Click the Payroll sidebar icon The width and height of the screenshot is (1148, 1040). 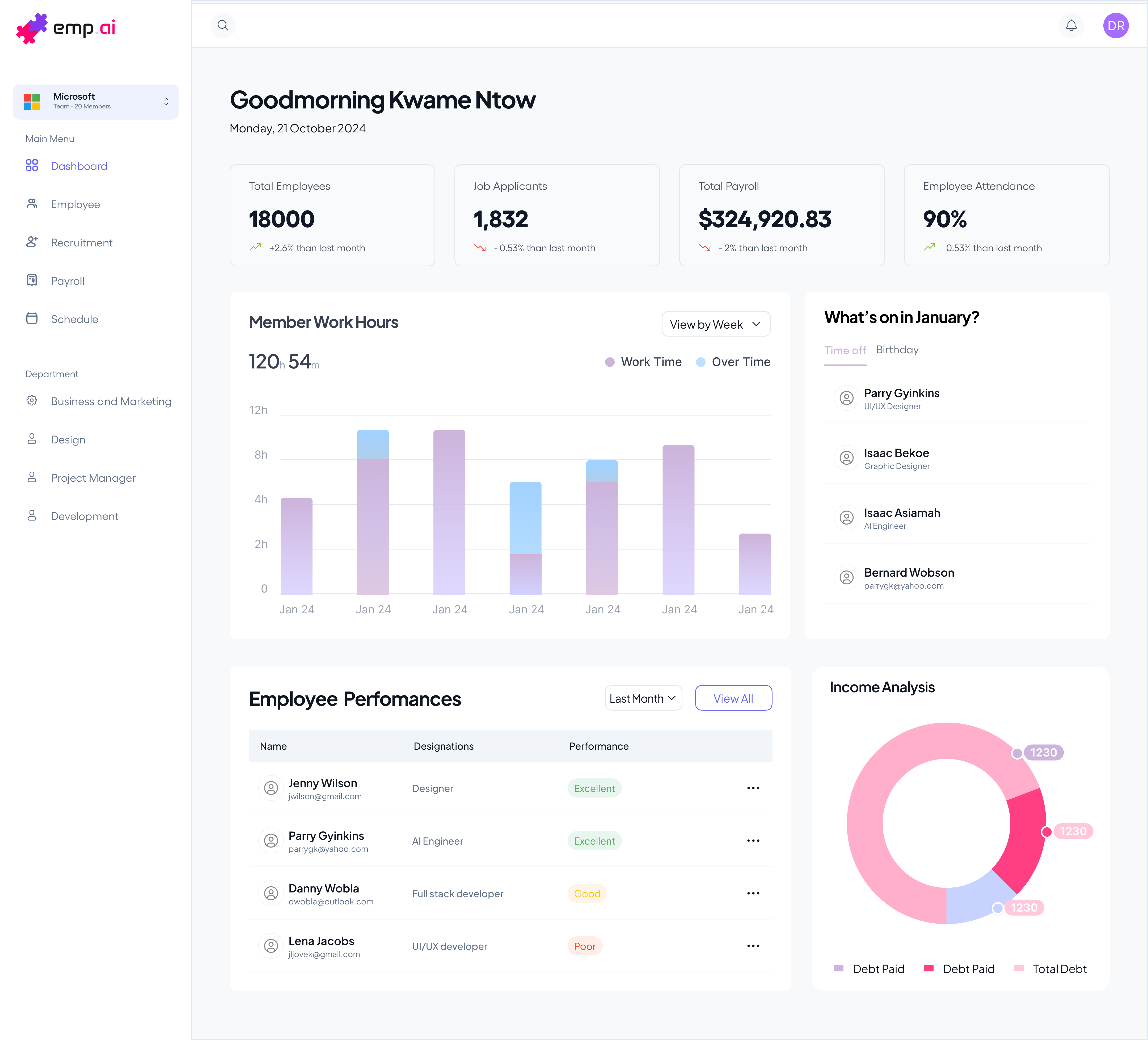[x=32, y=280]
